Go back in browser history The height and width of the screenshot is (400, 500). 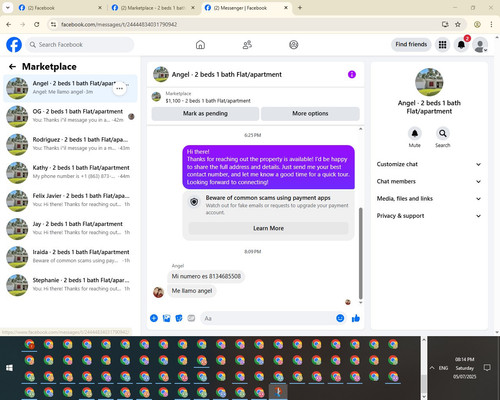tap(9, 24)
